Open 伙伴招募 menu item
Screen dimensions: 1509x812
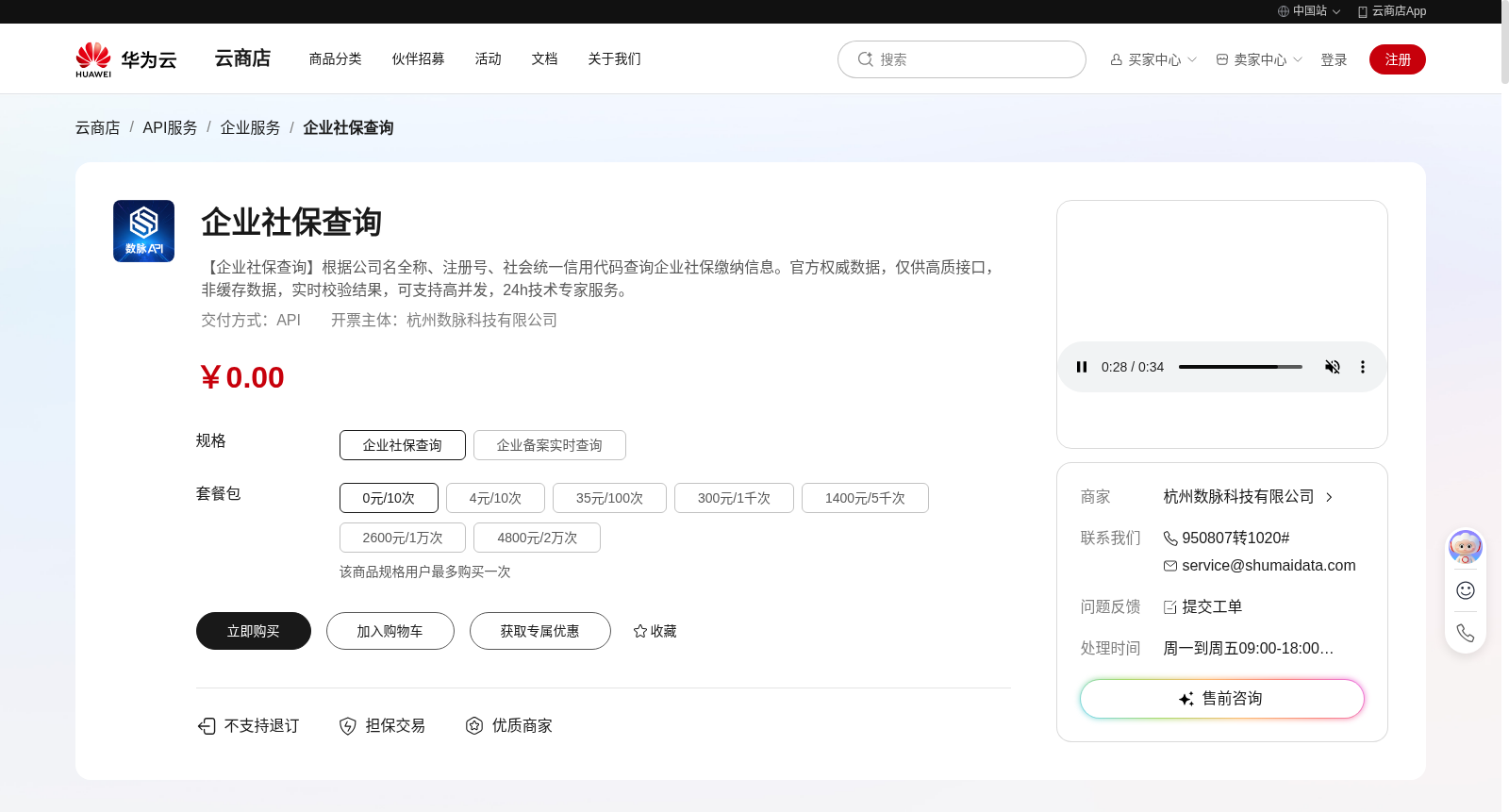tap(419, 58)
